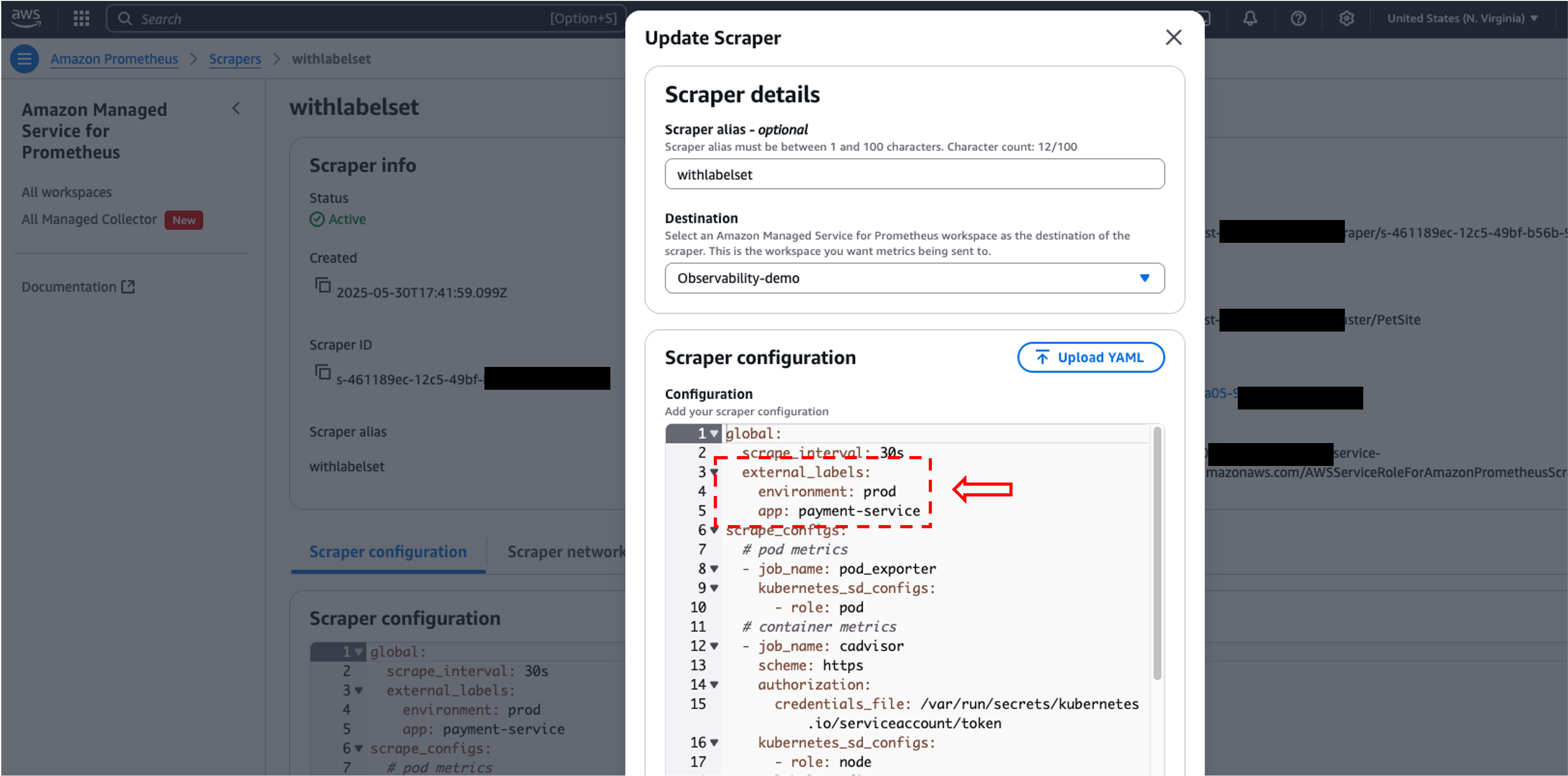Collapse the left navigation panel with the chevron

(237, 108)
